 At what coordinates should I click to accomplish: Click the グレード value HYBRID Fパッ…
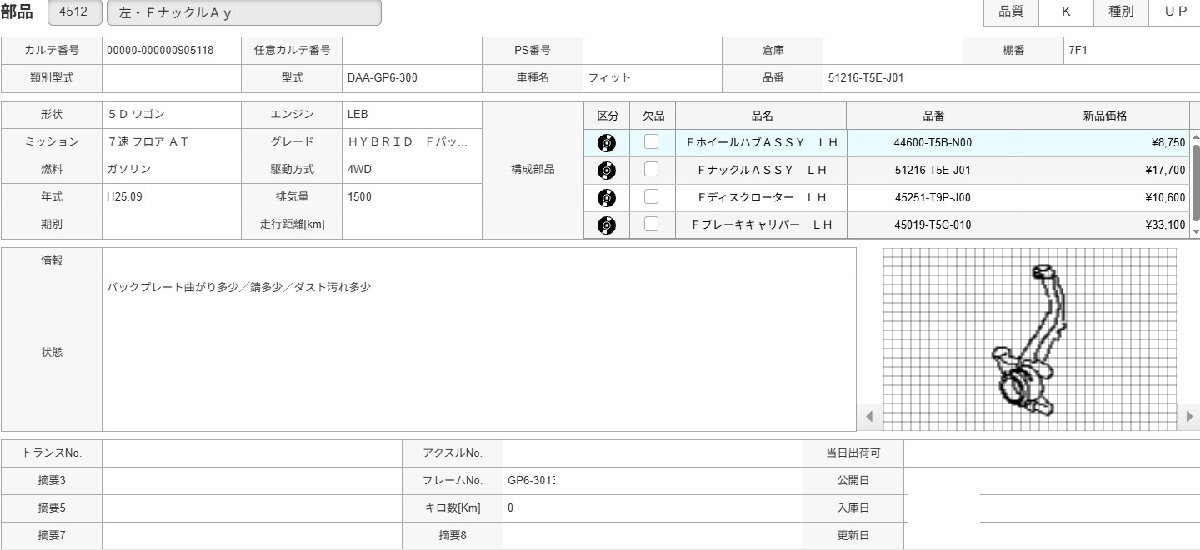tap(407, 142)
